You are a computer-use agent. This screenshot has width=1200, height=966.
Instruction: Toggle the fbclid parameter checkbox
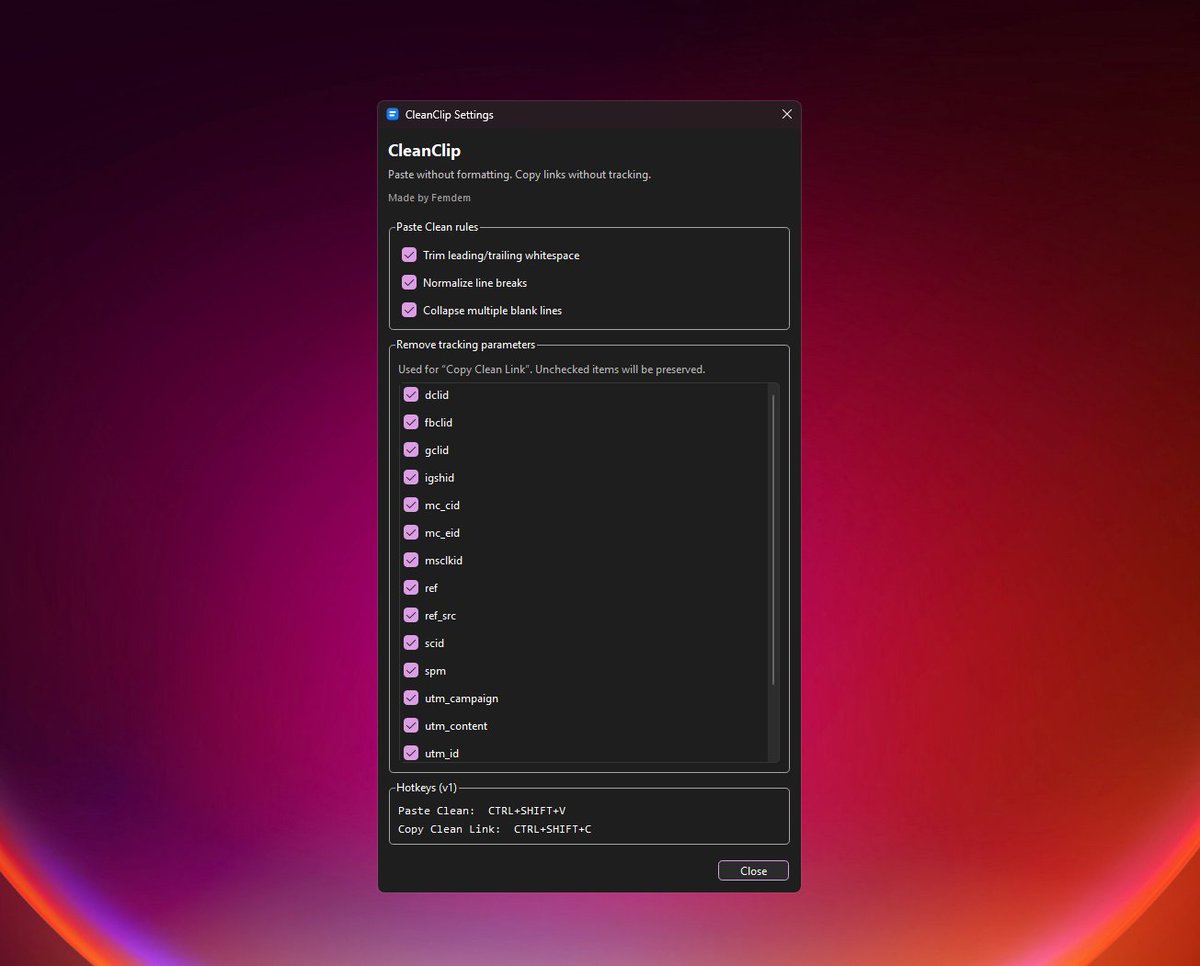(x=411, y=422)
